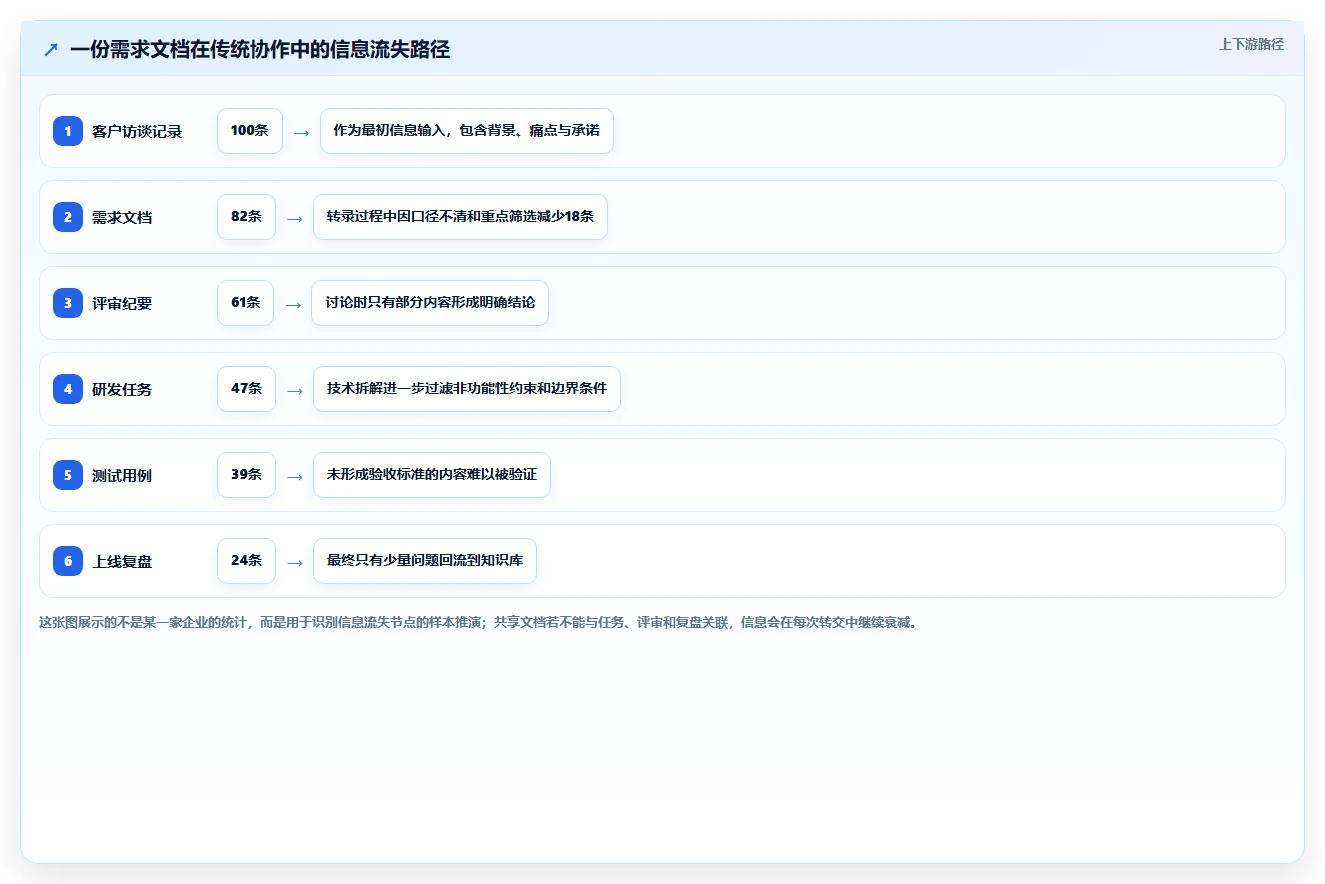Click the arrow icon beside the title

[x=51, y=49]
